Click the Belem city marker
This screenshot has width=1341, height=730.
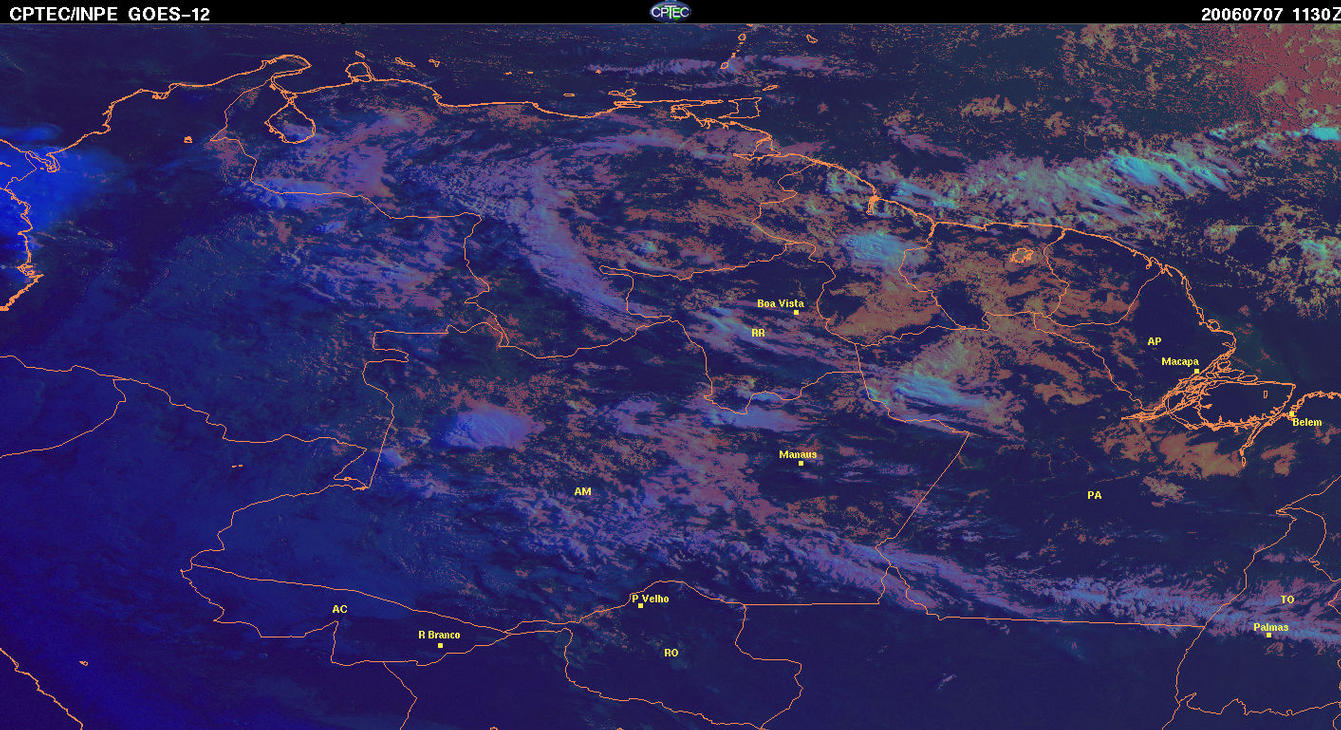point(1291,413)
